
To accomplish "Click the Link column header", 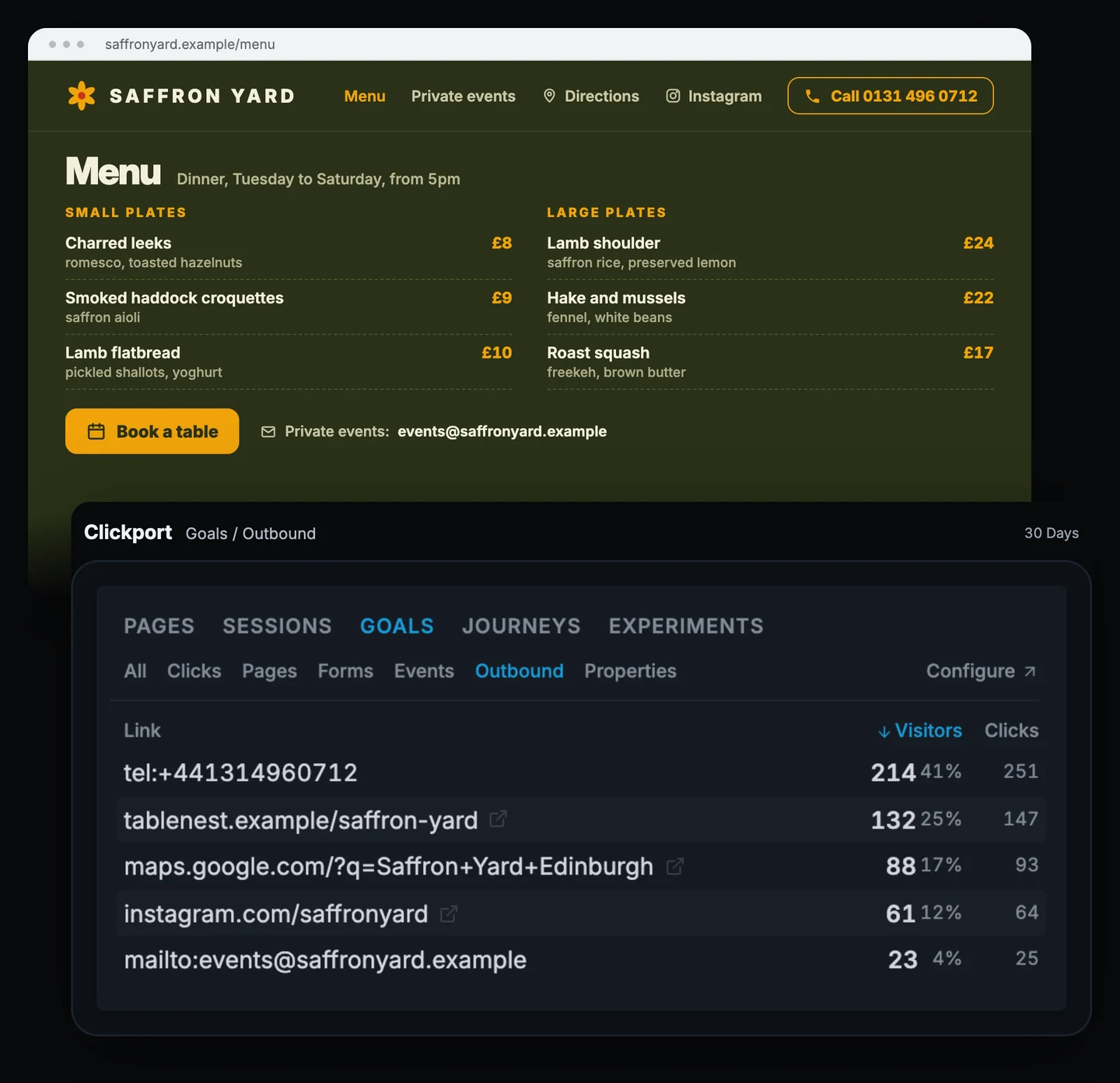I will [x=142, y=731].
